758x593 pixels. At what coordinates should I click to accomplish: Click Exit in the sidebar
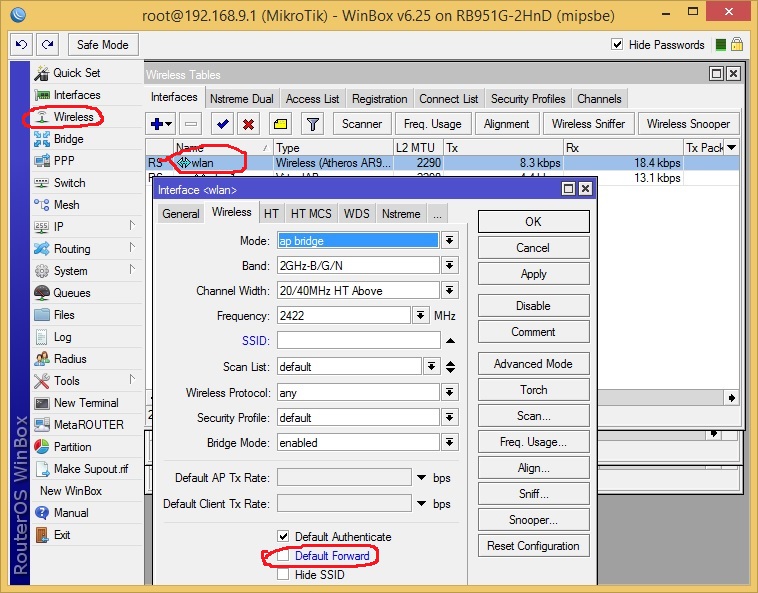(61, 535)
